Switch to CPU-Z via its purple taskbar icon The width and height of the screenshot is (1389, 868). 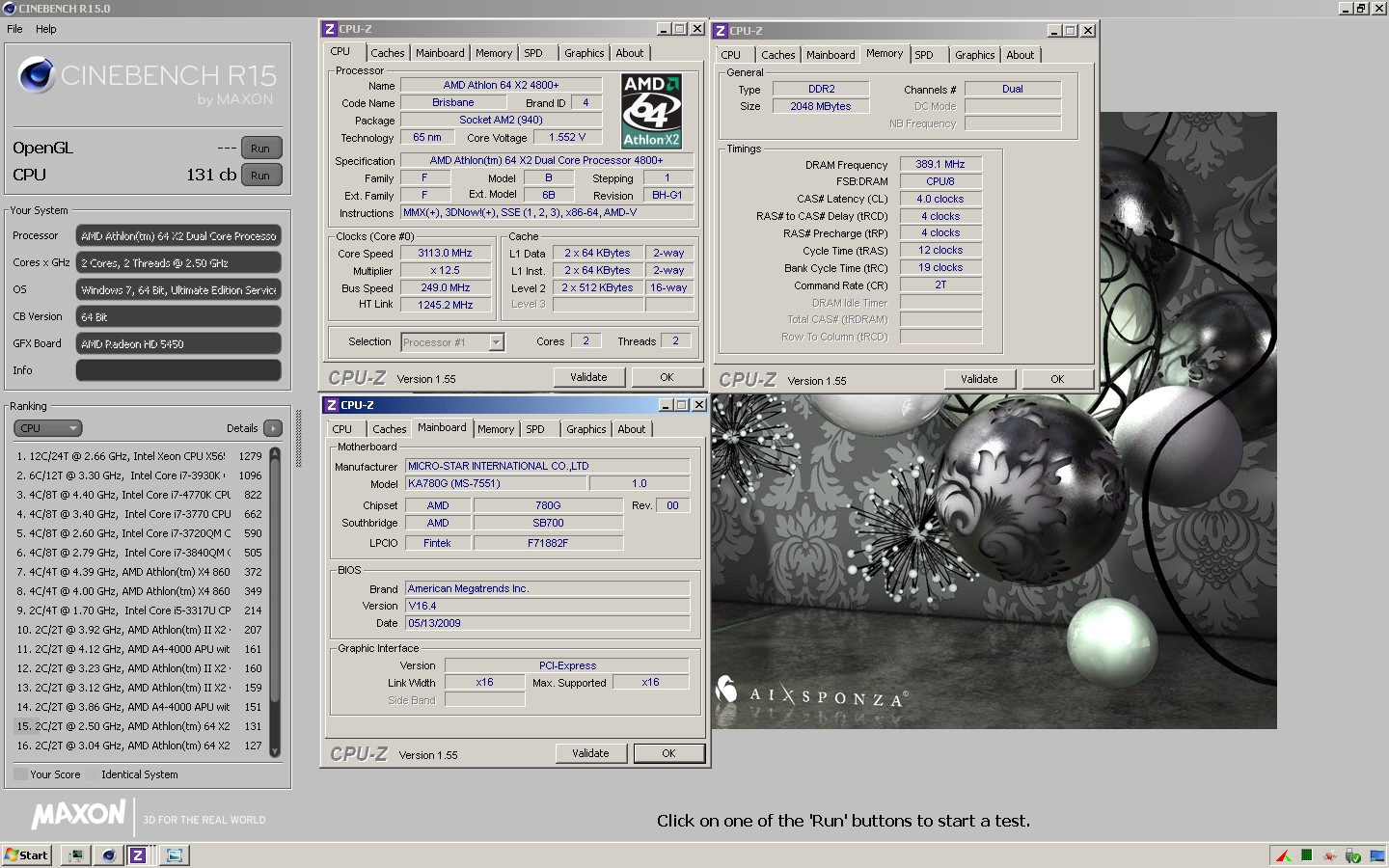click(139, 854)
